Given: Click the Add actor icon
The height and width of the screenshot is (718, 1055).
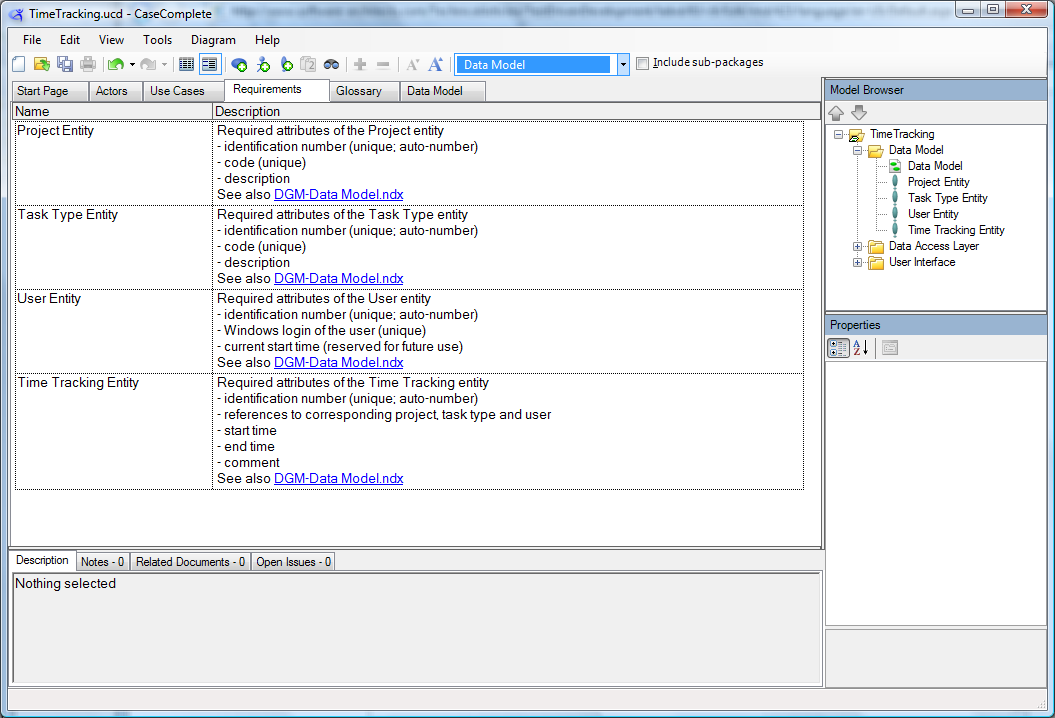Looking at the screenshot, I should (x=263, y=65).
